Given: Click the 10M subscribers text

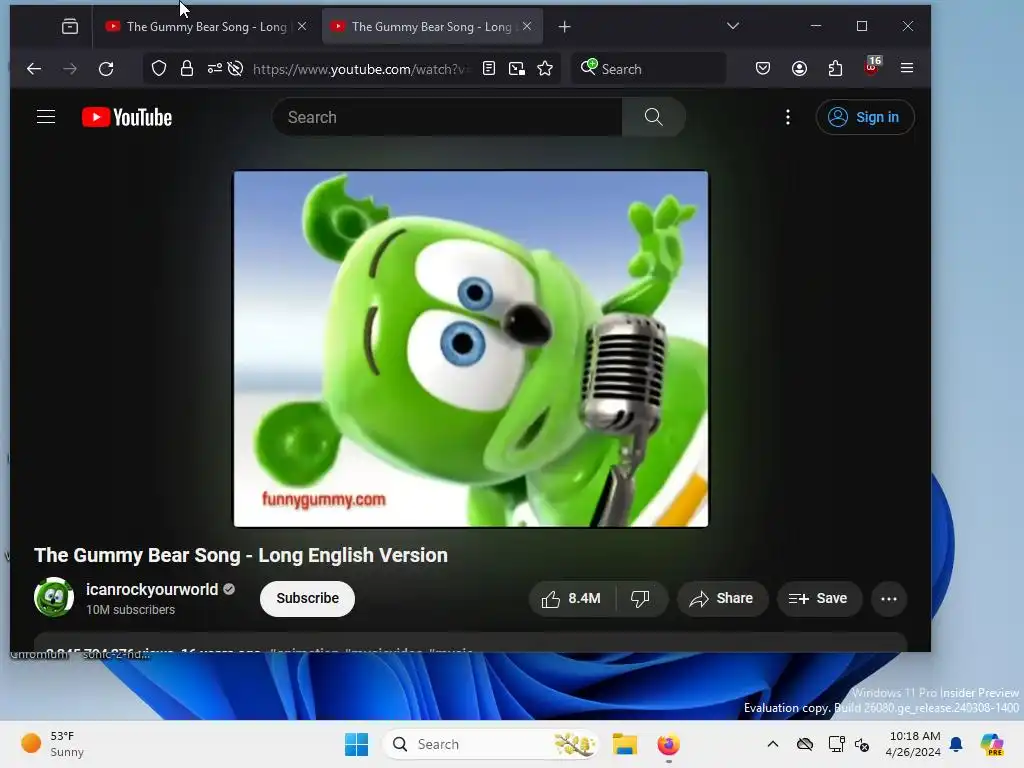Looking at the screenshot, I should click(x=131, y=609).
